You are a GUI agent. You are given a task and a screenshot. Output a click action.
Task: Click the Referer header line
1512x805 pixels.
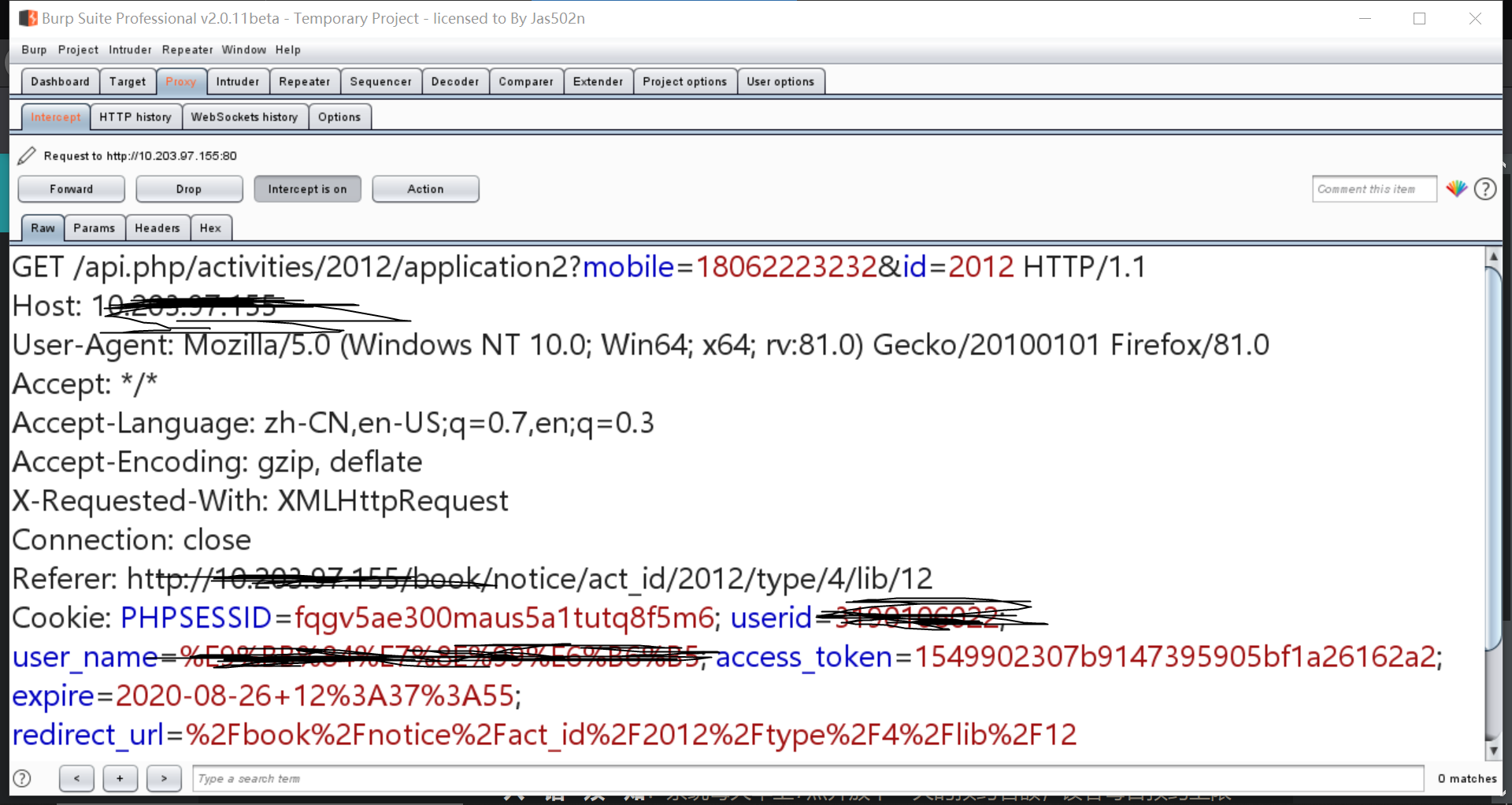point(472,579)
